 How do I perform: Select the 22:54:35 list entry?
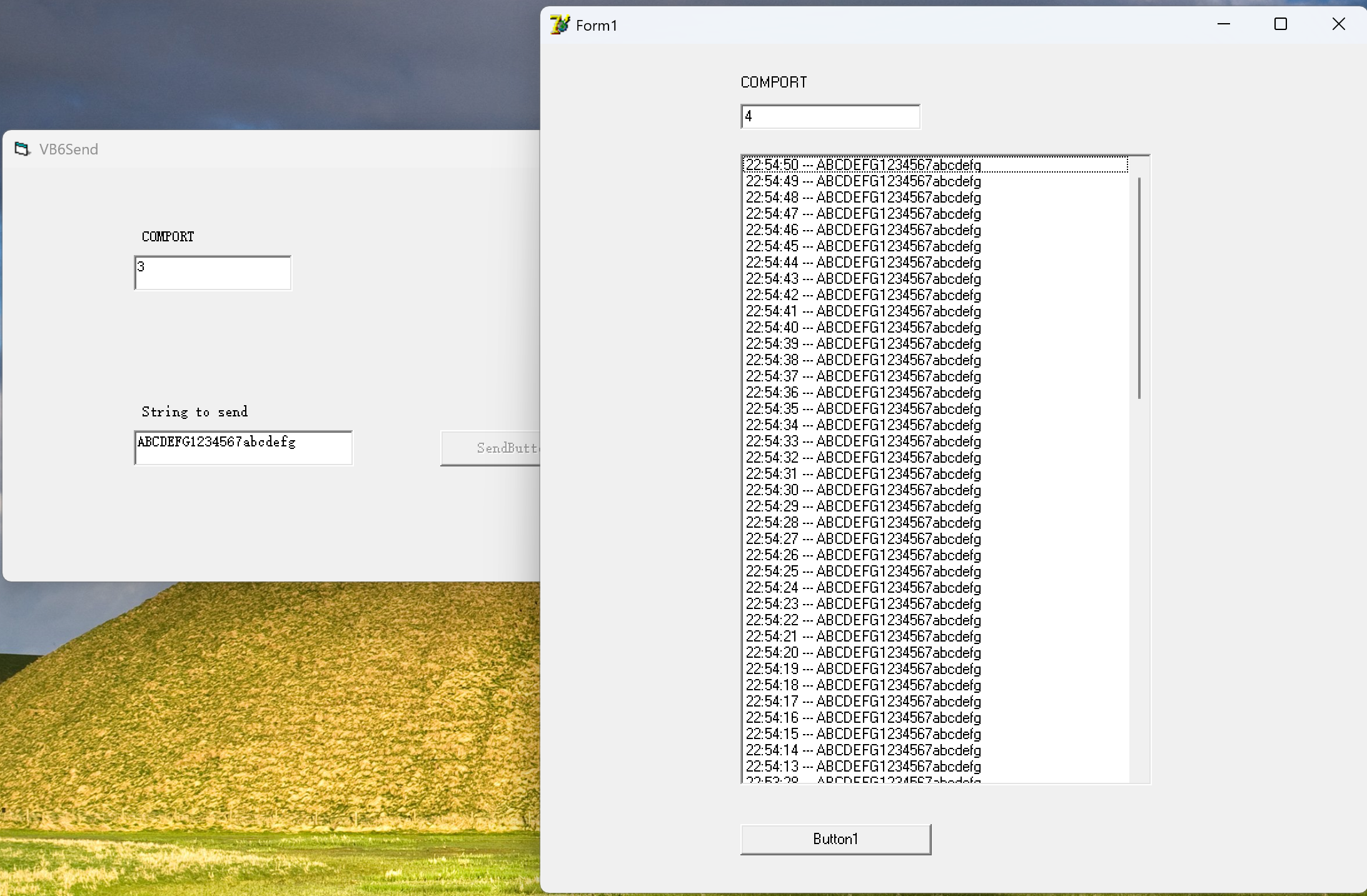pos(863,409)
